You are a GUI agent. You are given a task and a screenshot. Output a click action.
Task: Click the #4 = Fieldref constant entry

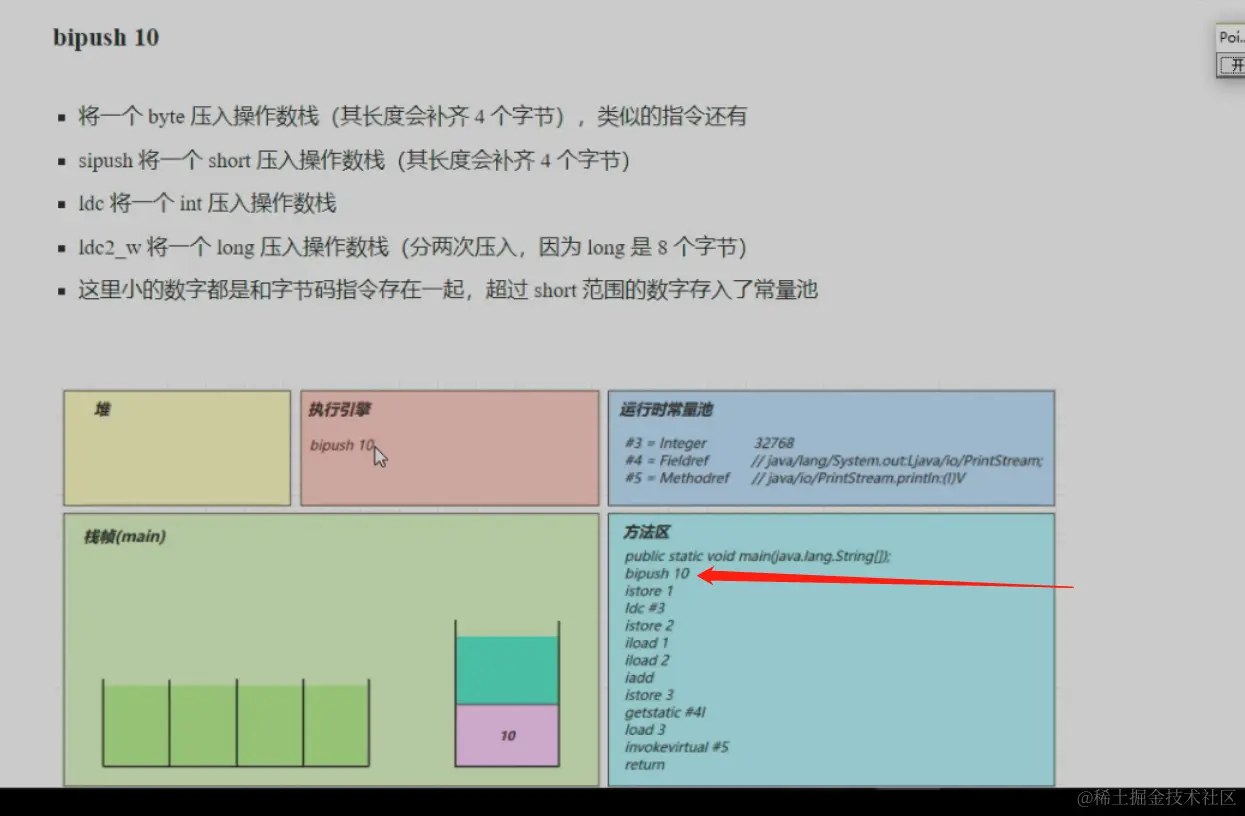700,460
